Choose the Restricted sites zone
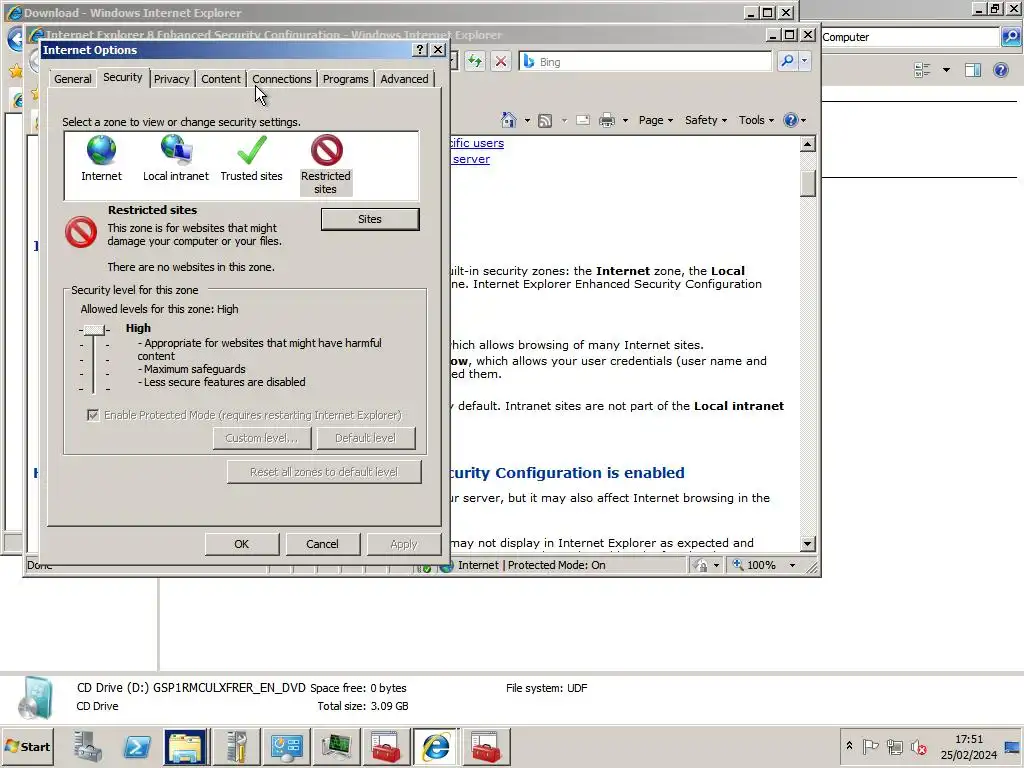This screenshot has height=768, width=1024. (326, 165)
